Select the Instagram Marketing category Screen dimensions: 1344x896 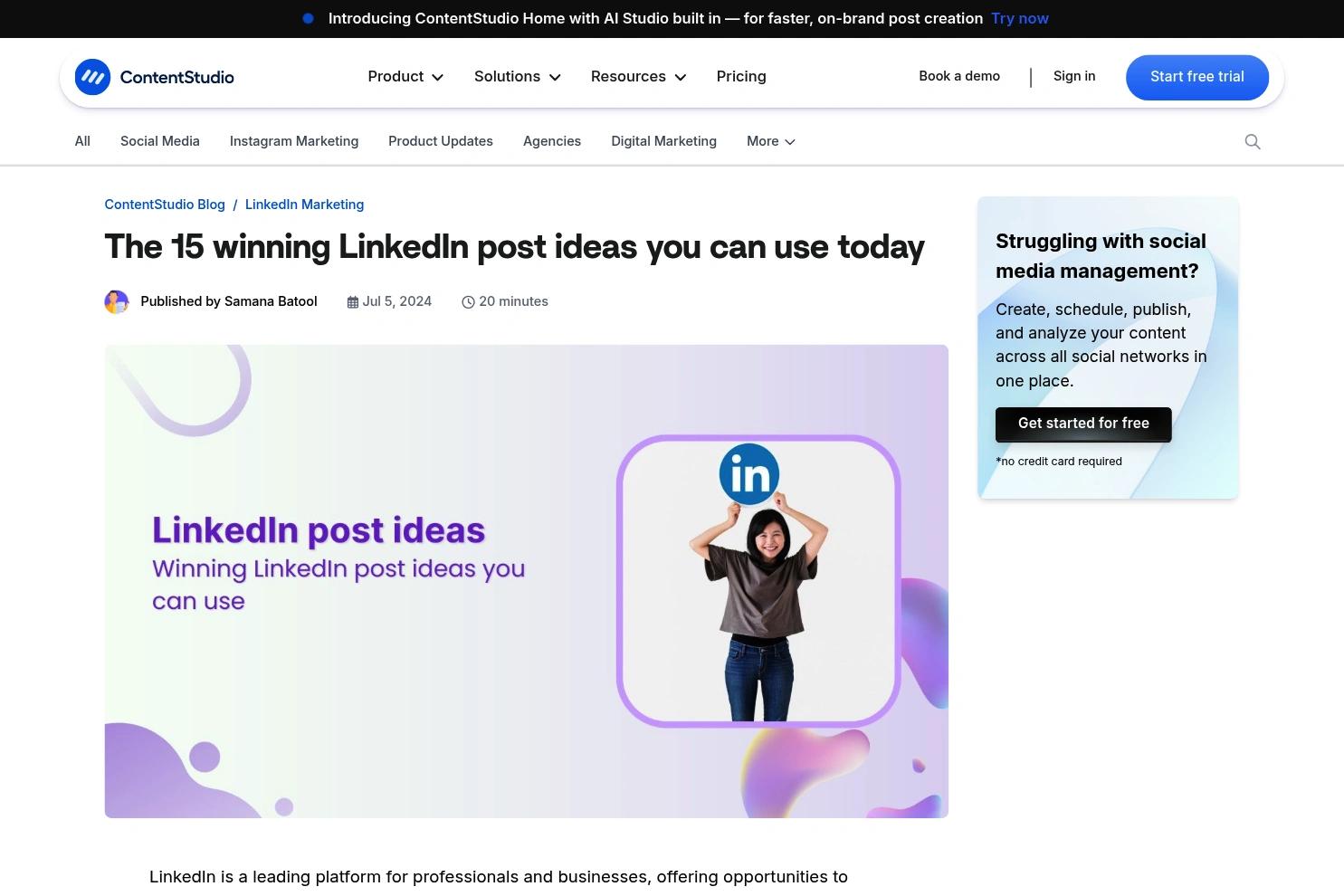click(294, 141)
